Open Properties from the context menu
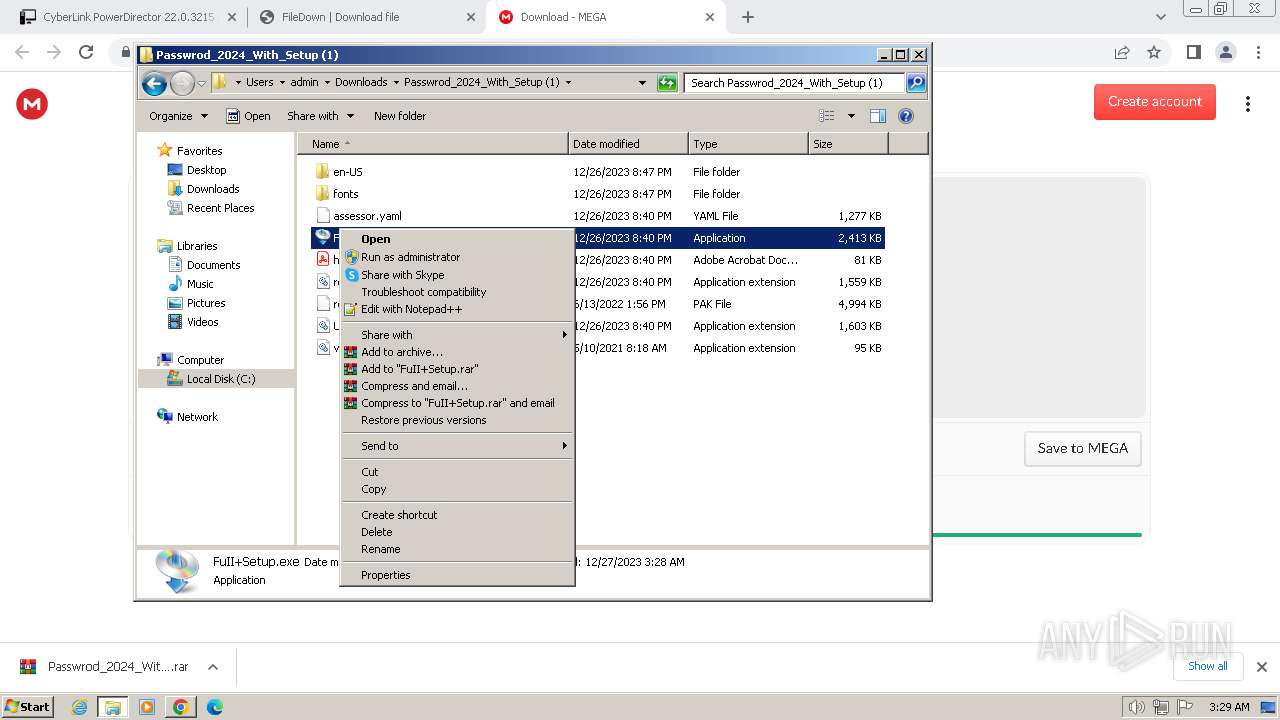This screenshot has height=720, width=1280. [x=457, y=575]
